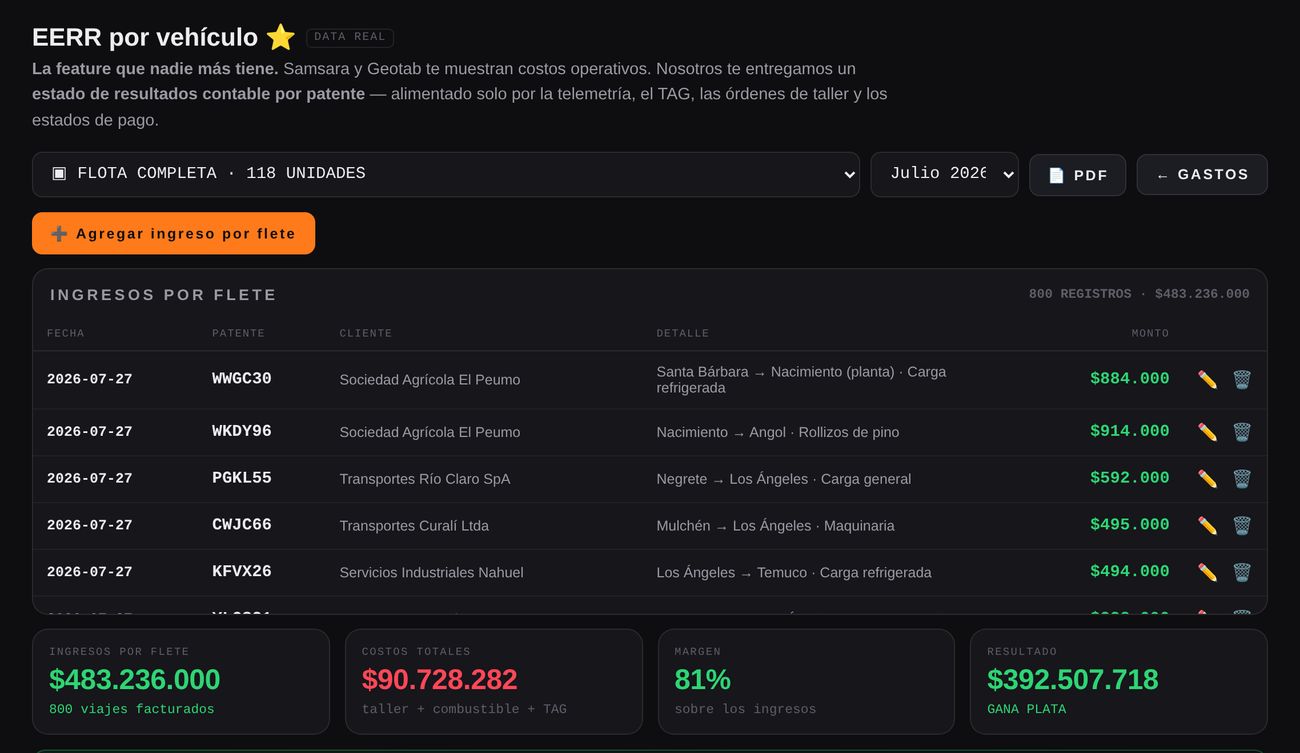Image resolution: width=1300 pixels, height=753 pixels.
Task: Delete the PGKL55 income entry
Action: point(1242,479)
